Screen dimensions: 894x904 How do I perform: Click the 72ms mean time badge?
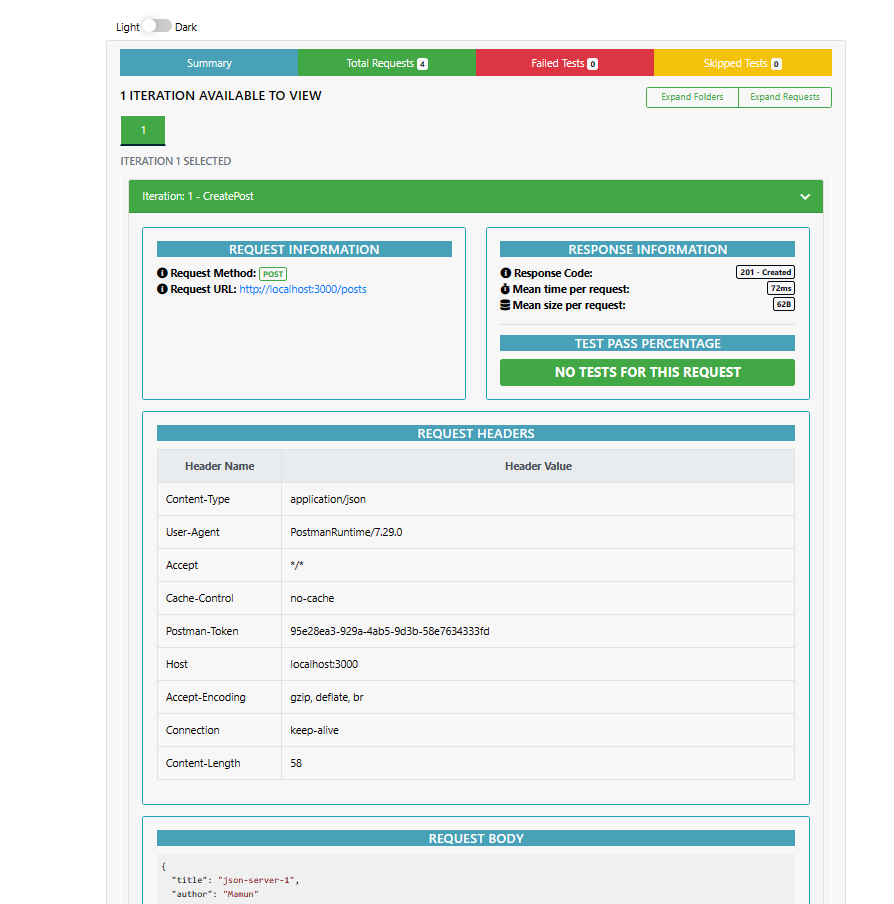coord(779,287)
